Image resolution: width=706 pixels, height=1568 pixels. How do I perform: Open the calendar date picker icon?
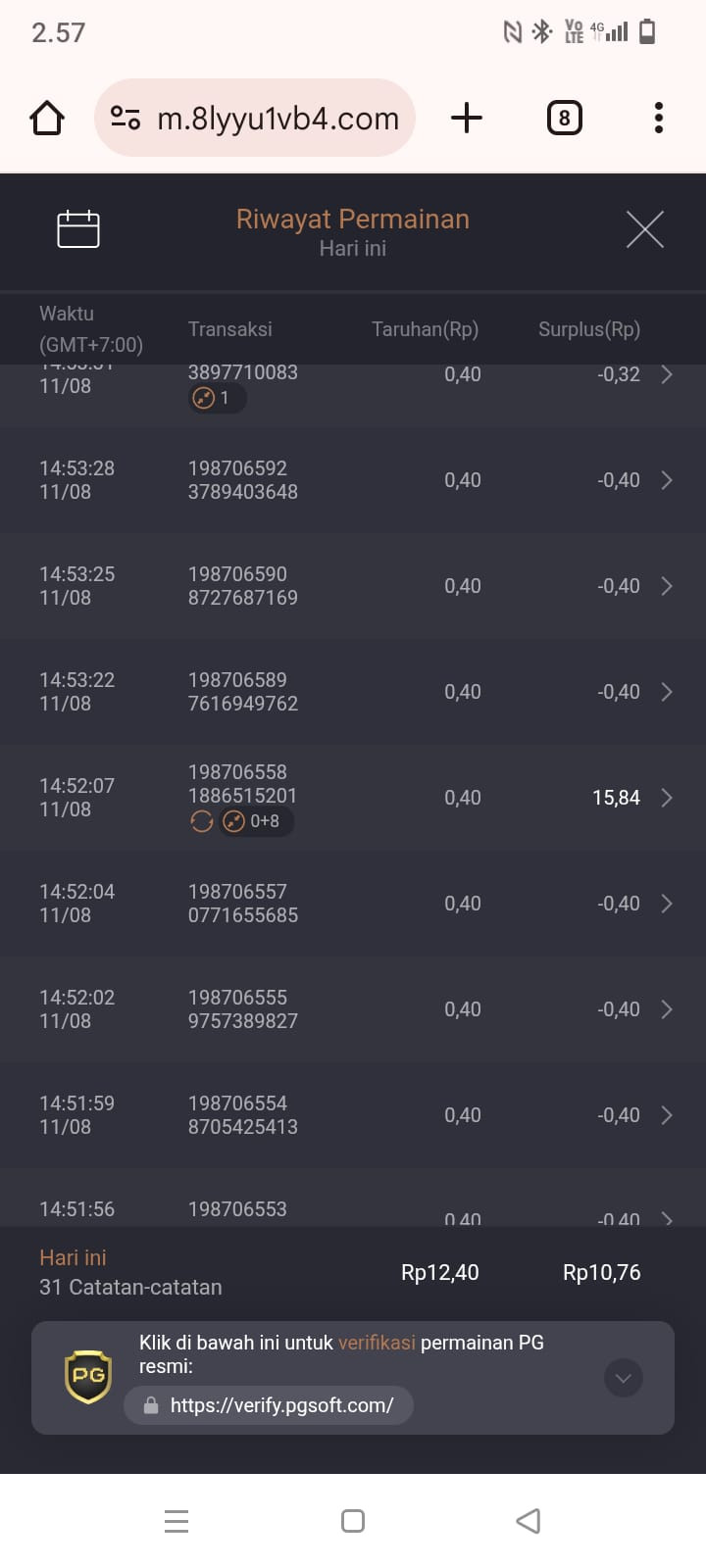pos(78,229)
